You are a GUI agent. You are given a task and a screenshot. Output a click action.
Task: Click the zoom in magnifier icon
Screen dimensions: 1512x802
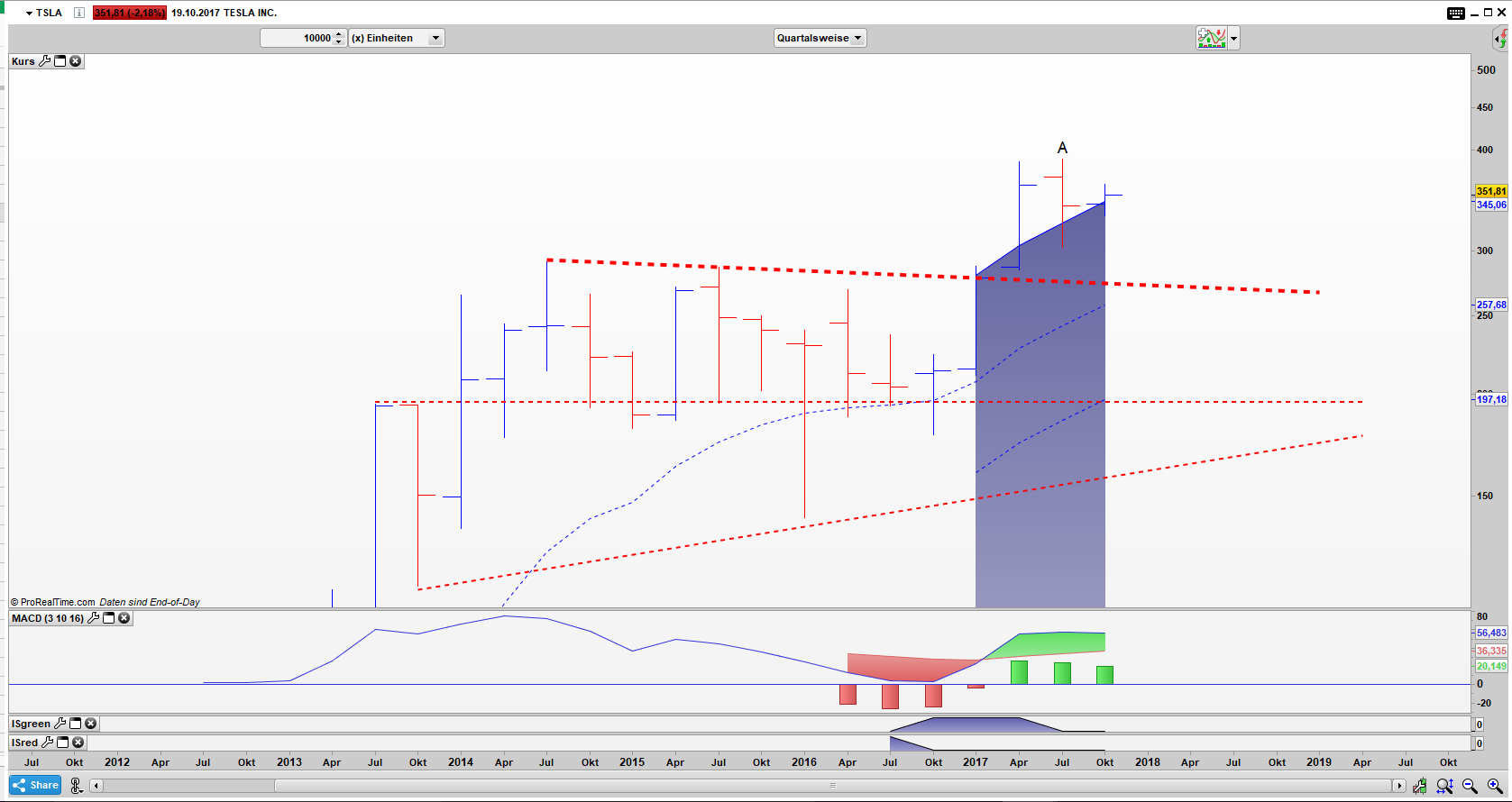click(x=1494, y=786)
